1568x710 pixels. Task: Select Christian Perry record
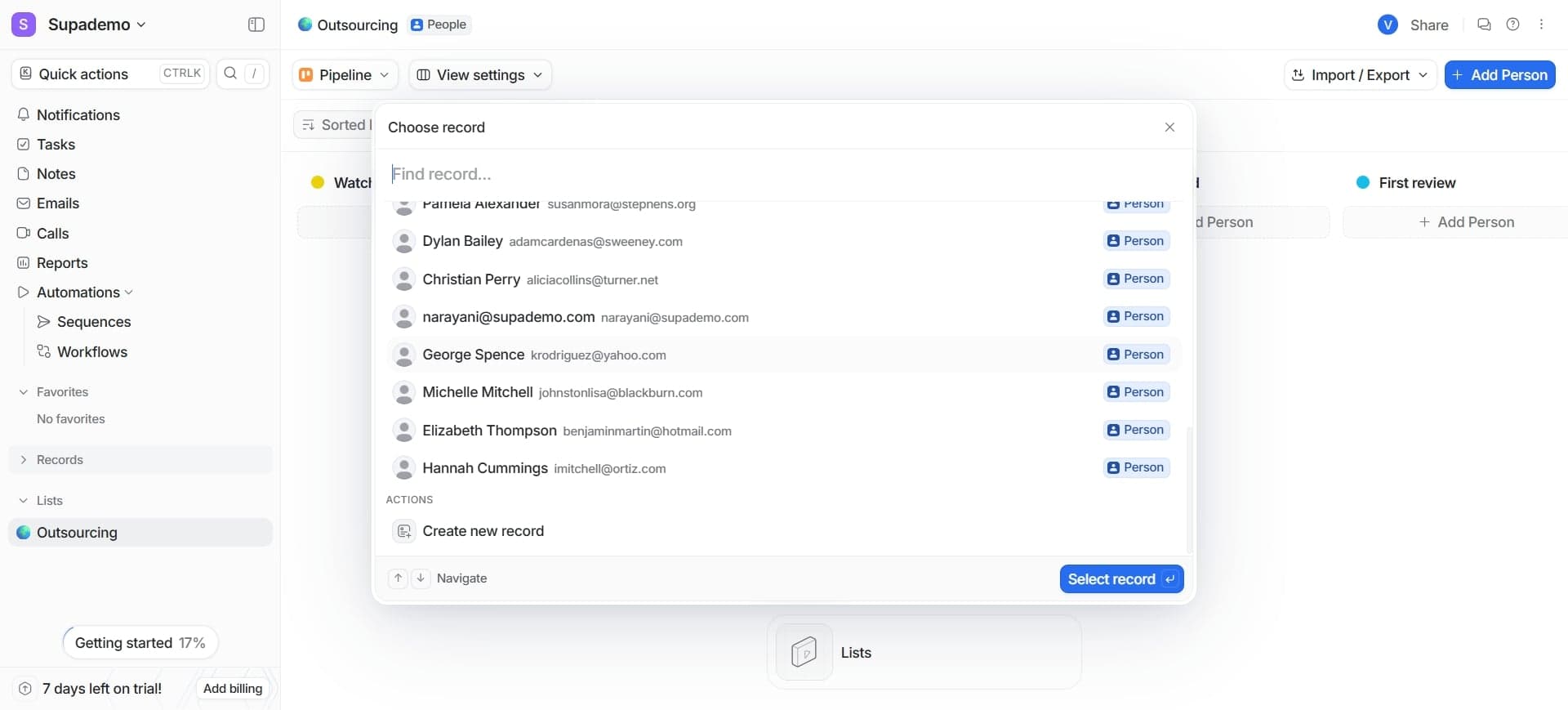[784, 279]
